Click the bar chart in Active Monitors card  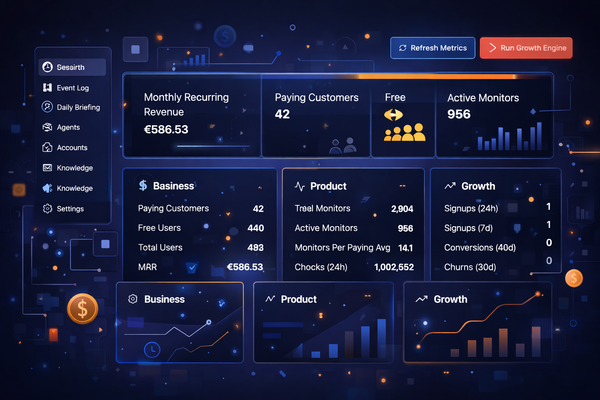(510, 136)
